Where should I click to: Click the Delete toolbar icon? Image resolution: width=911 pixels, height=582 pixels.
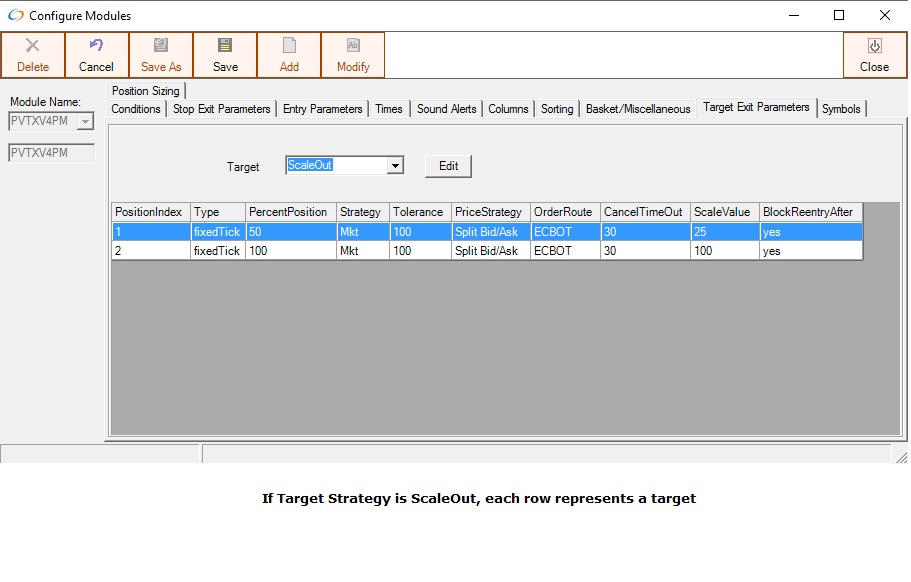point(33,46)
